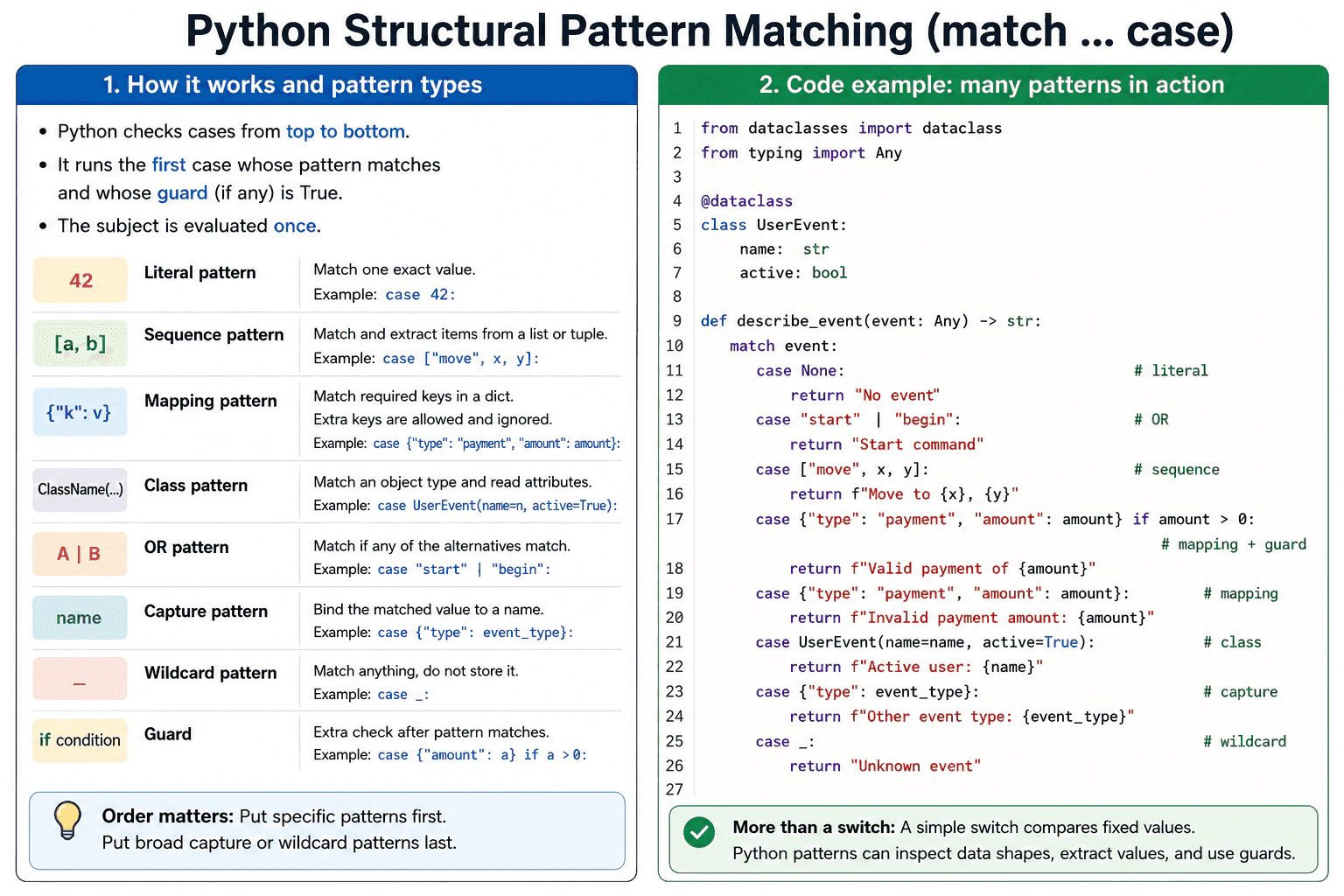
Task: Click the "2. Code example: many patterns in action" header
Action: [991, 85]
